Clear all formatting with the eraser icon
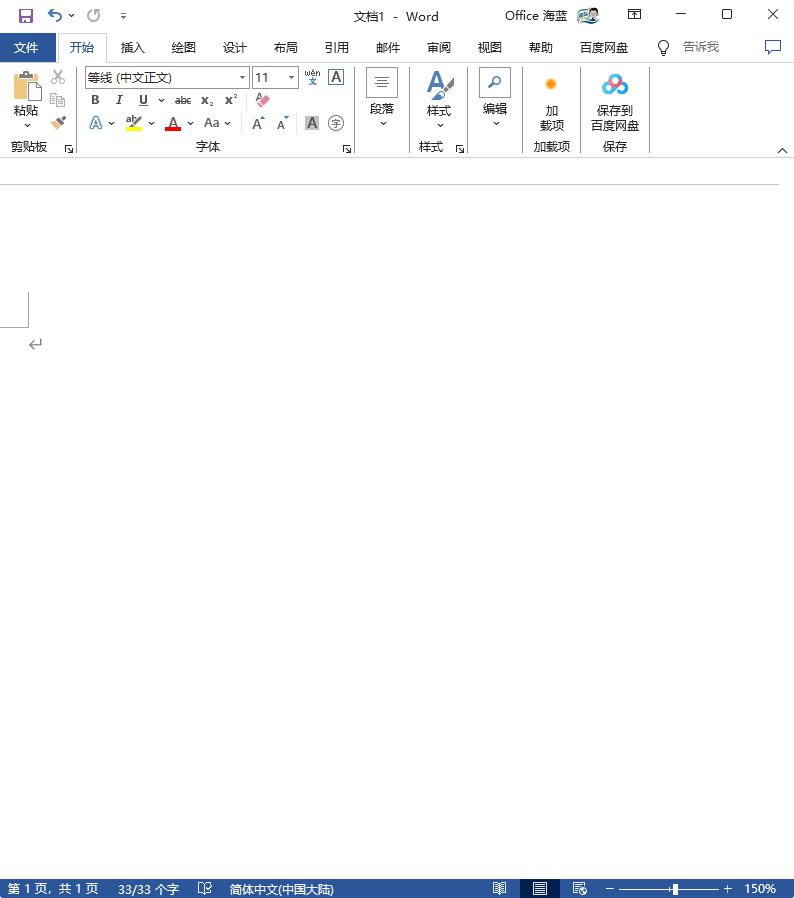Viewport: 794px width, 898px height. tap(262, 100)
